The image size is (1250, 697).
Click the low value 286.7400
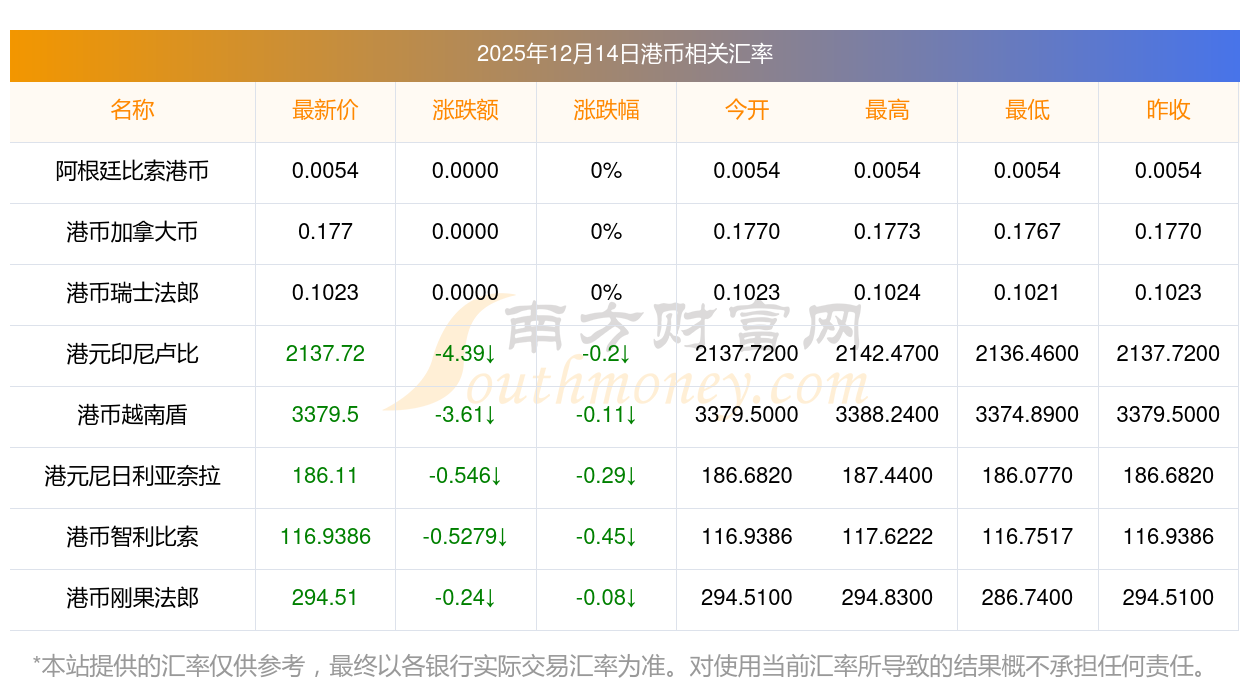(x=1027, y=598)
